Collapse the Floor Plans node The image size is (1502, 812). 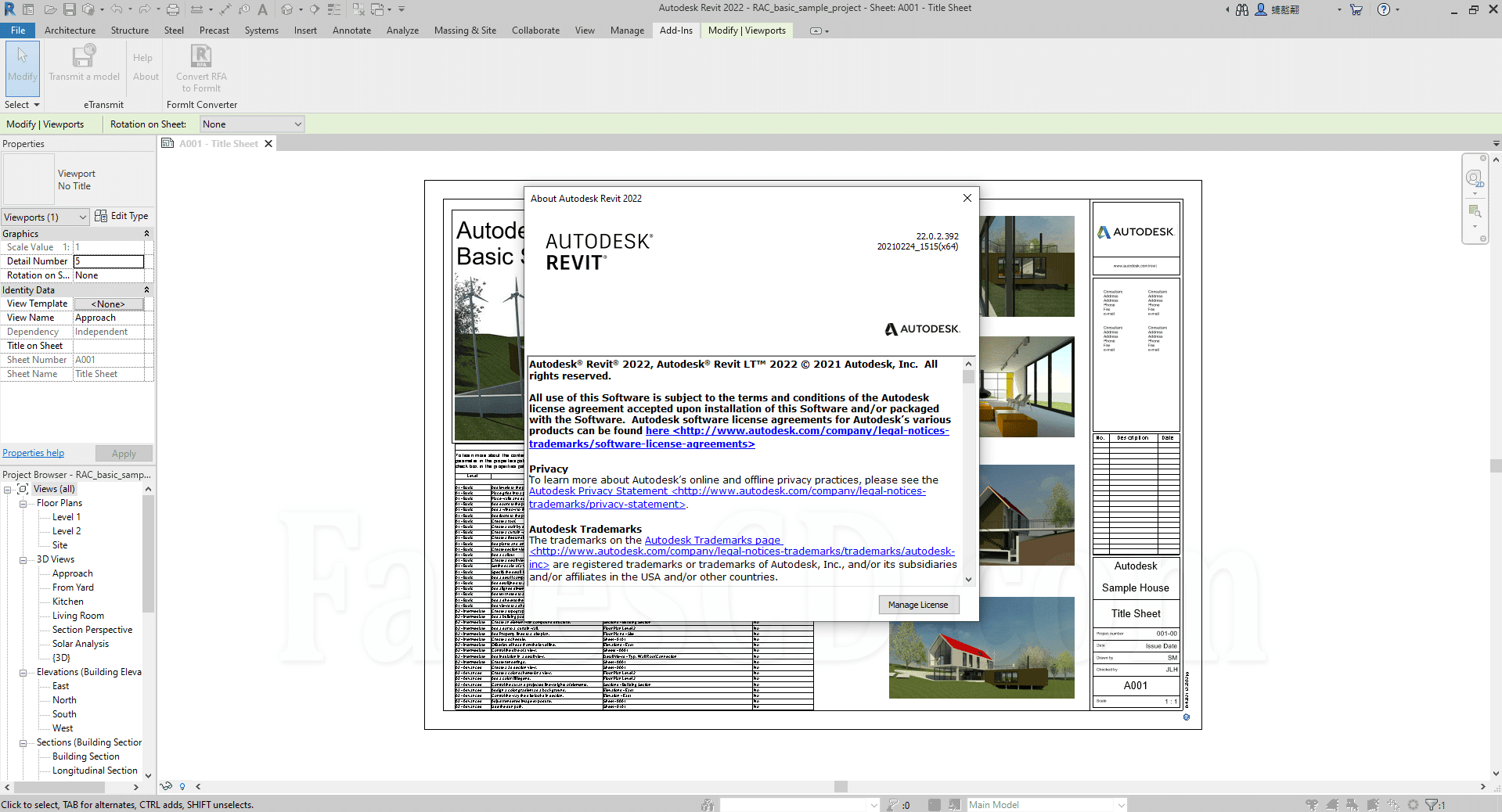(23, 504)
